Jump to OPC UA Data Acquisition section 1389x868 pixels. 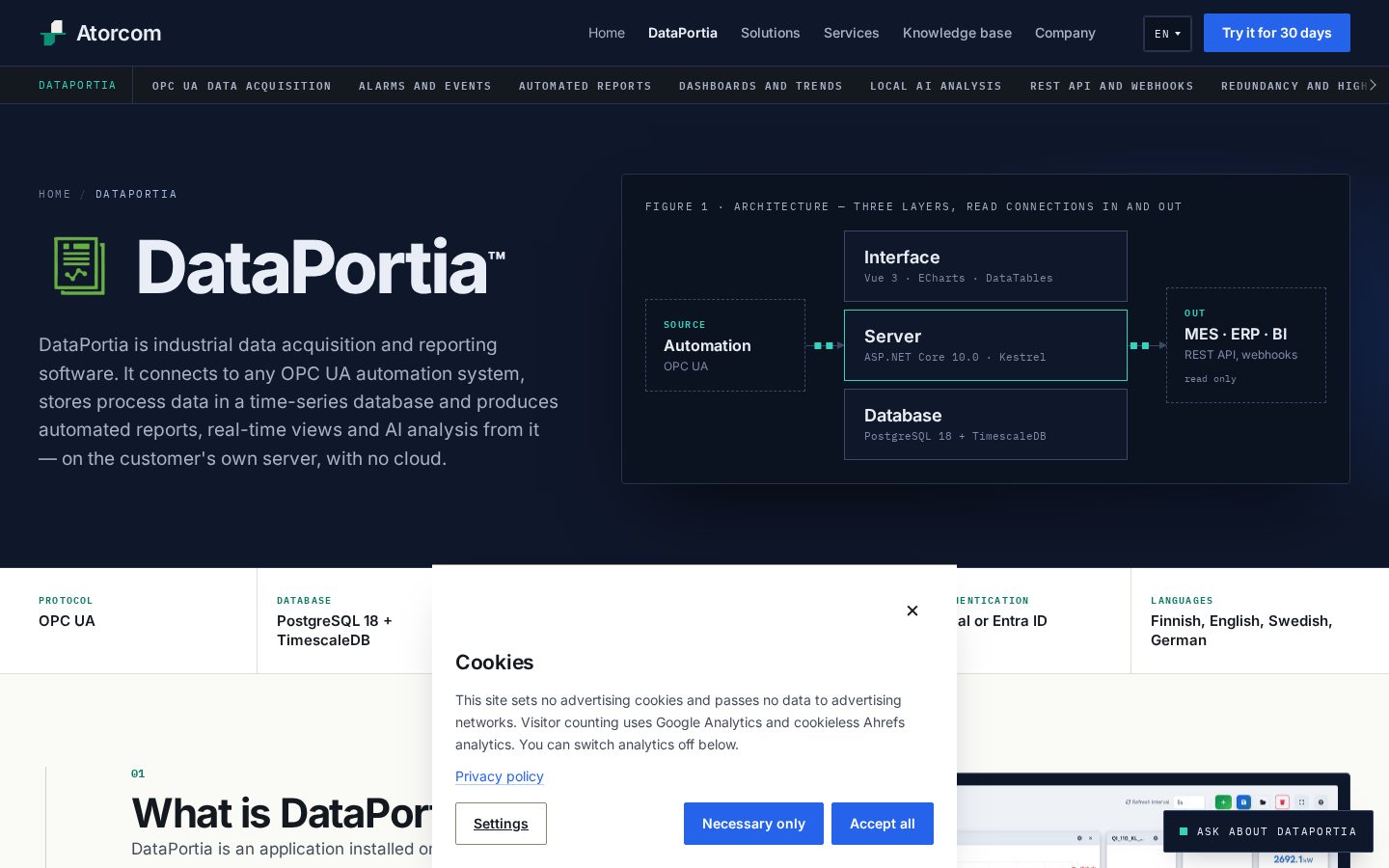tap(242, 86)
